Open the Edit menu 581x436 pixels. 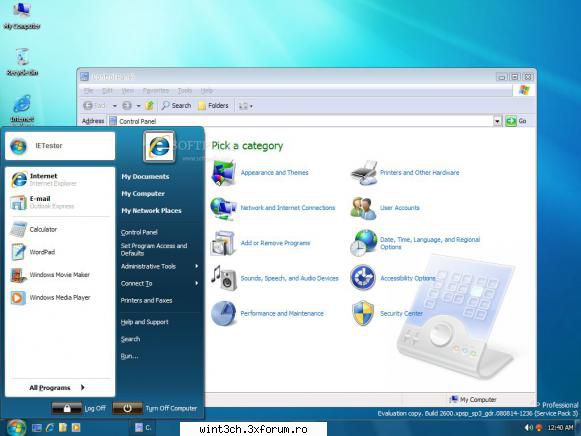coord(107,91)
